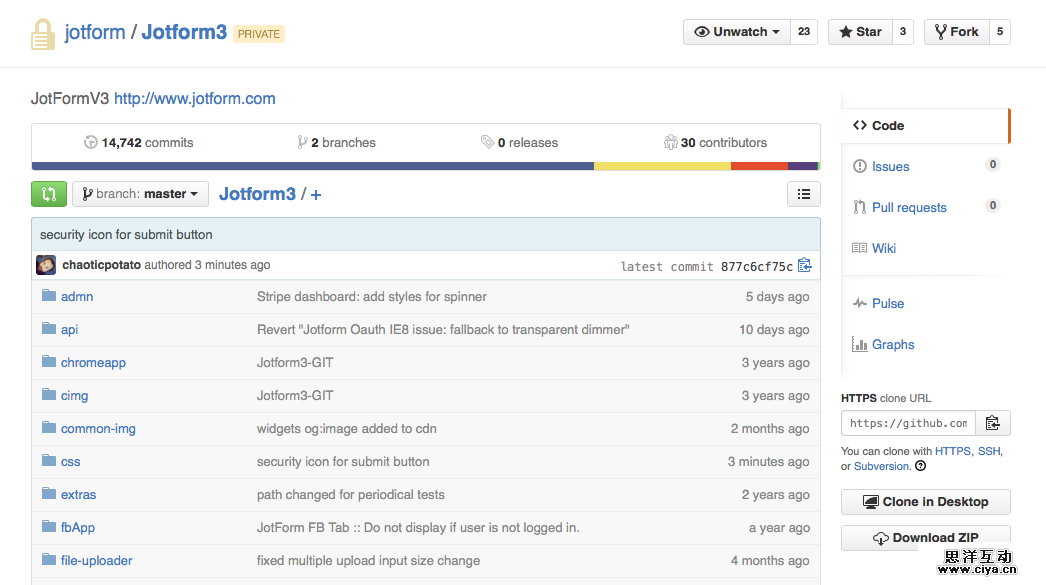Click the HTTPS clone URL text field
1046x585 pixels.
pos(908,423)
